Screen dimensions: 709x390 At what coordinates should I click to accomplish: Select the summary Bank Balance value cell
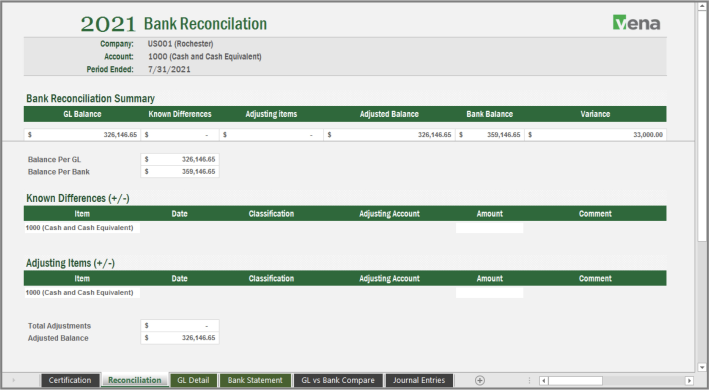490,135
